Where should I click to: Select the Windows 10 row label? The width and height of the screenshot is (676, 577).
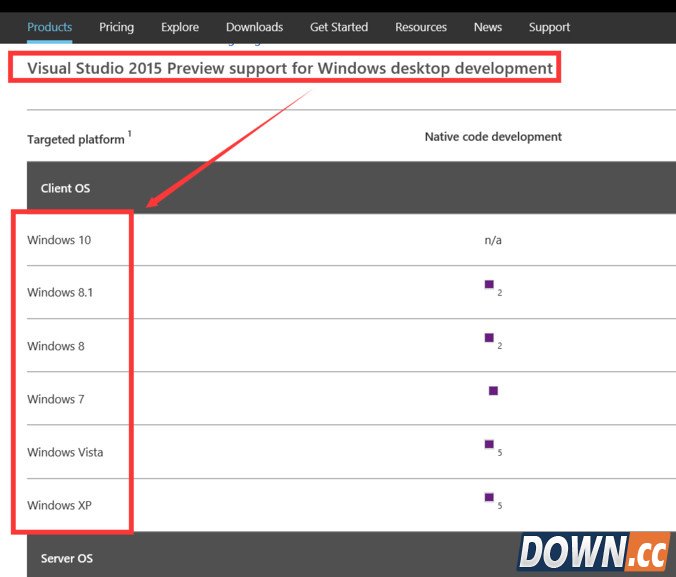pyautogui.click(x=59, y=240)
